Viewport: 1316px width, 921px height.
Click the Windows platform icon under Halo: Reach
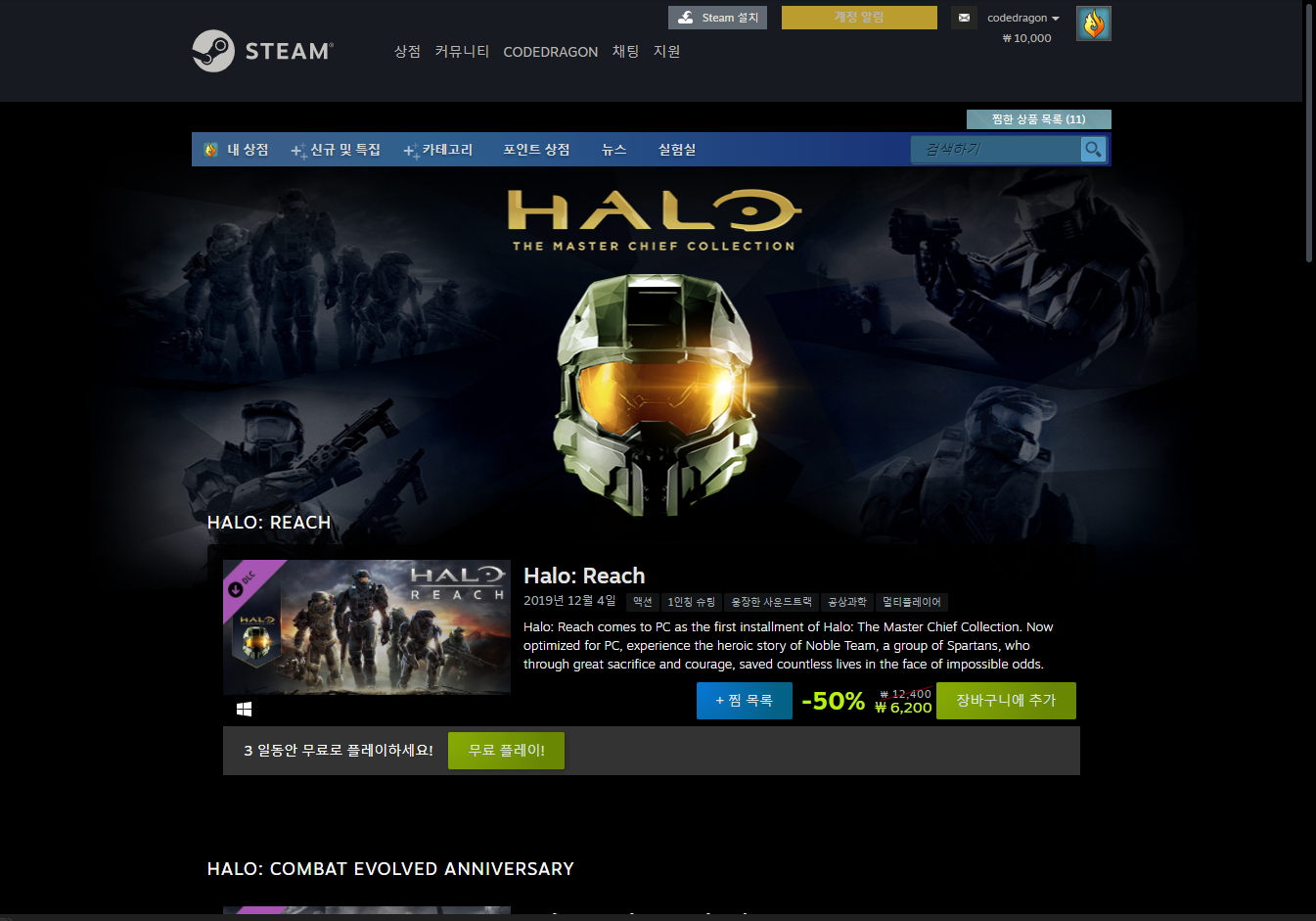click(245, 709)
